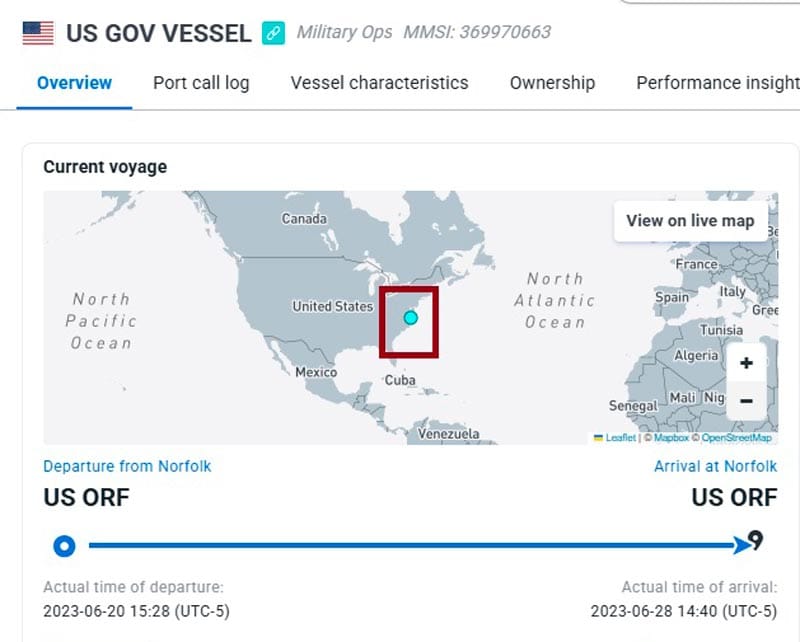Open the OpenStreetMap attribution link
This screenshot has height=642, width=800.
(x=736, y=438)
